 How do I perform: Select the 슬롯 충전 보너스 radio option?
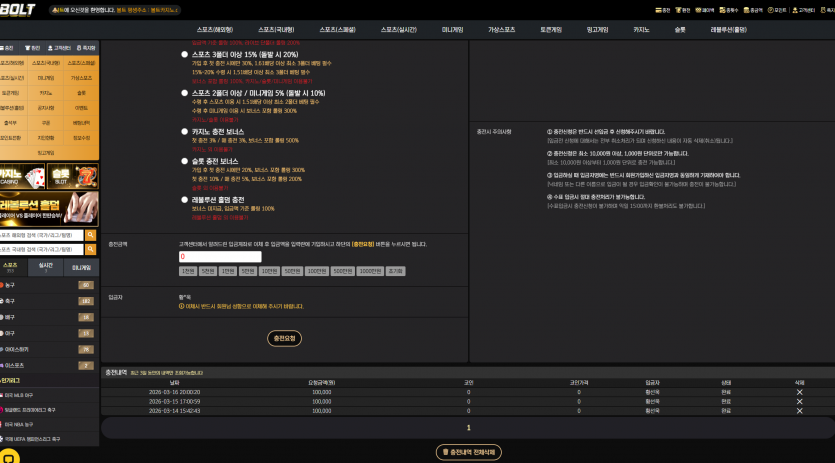click(x=184, y=161)
